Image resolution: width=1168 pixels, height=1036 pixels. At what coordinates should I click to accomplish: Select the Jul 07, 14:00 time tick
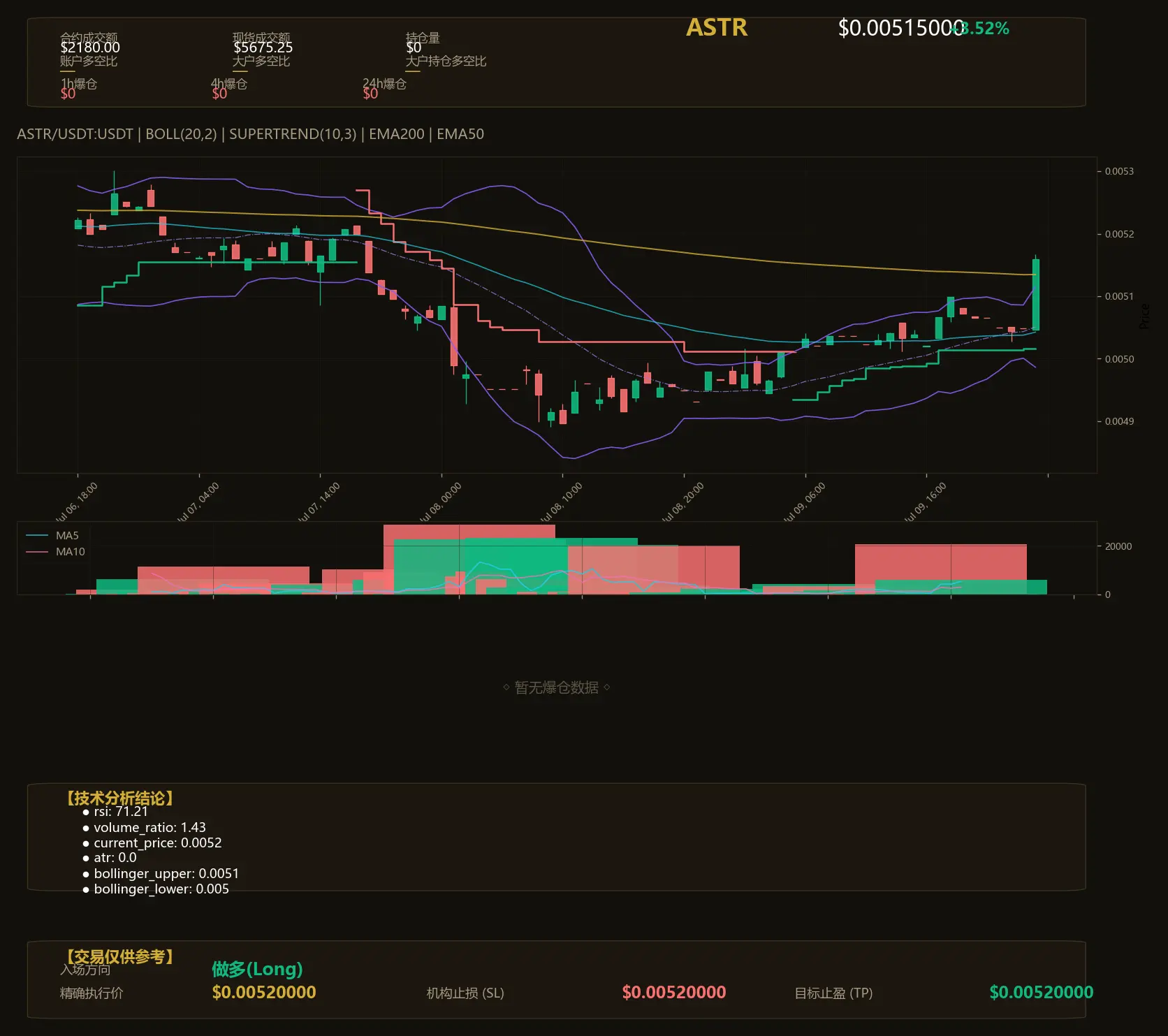tap(319, 503)
